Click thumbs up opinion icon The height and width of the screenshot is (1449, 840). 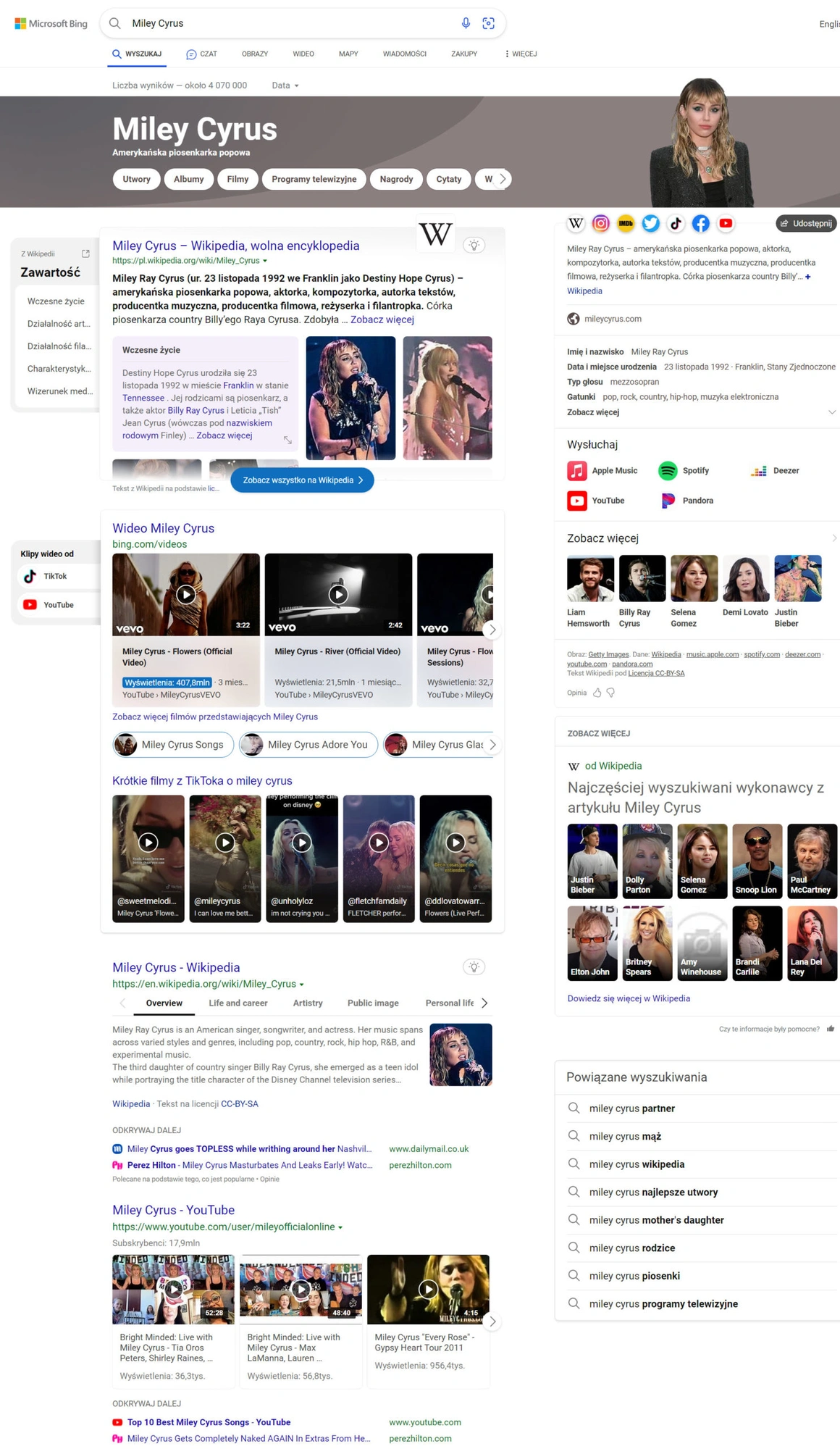point(597,693)
